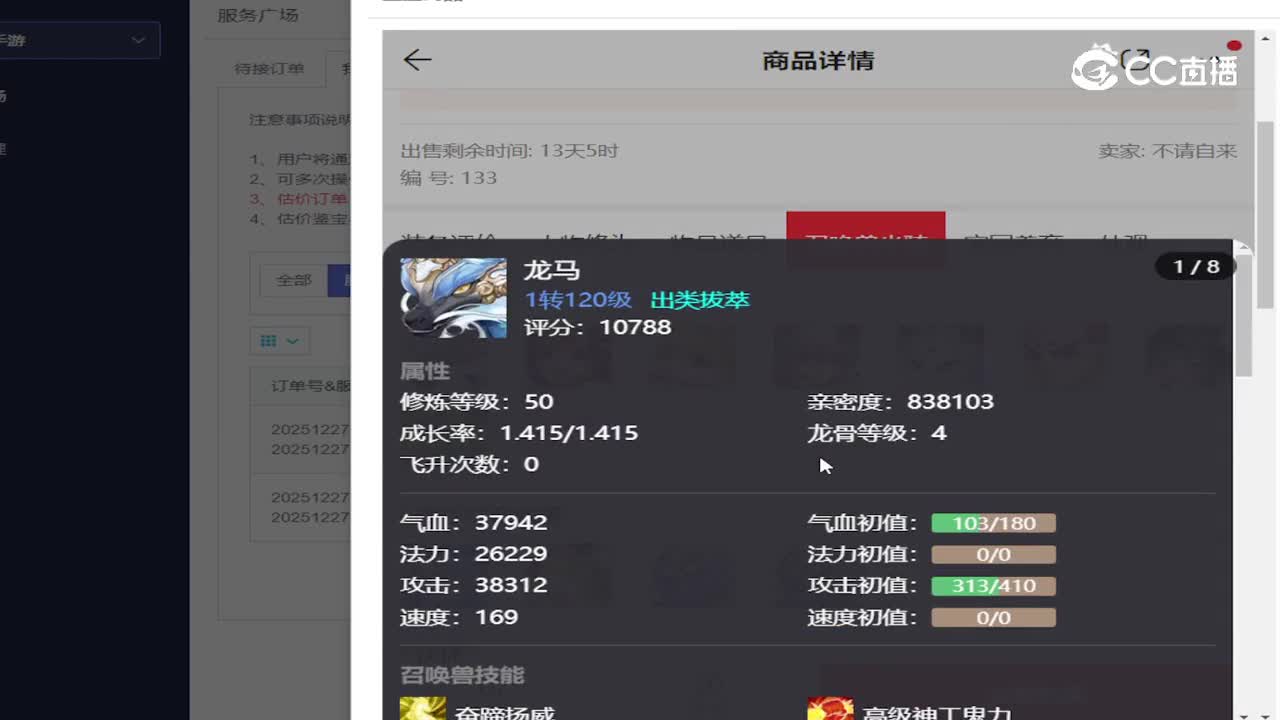
Task: Click the 召唤兽技能 section heading
Action: pyautogui.click(x=462, y=675)
